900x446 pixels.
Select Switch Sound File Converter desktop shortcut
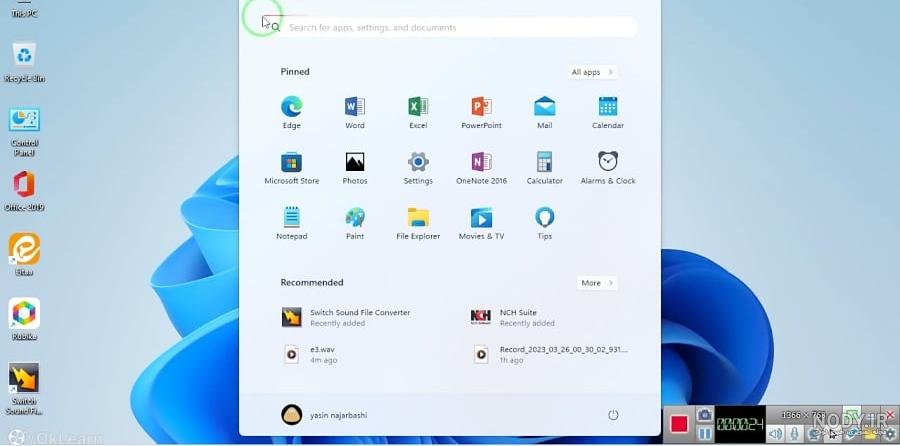pos(24,389)
